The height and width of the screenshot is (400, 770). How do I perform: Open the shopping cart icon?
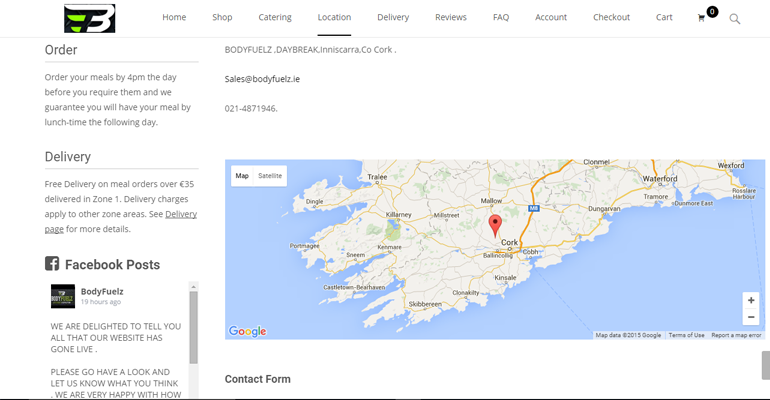coord(701,18)
